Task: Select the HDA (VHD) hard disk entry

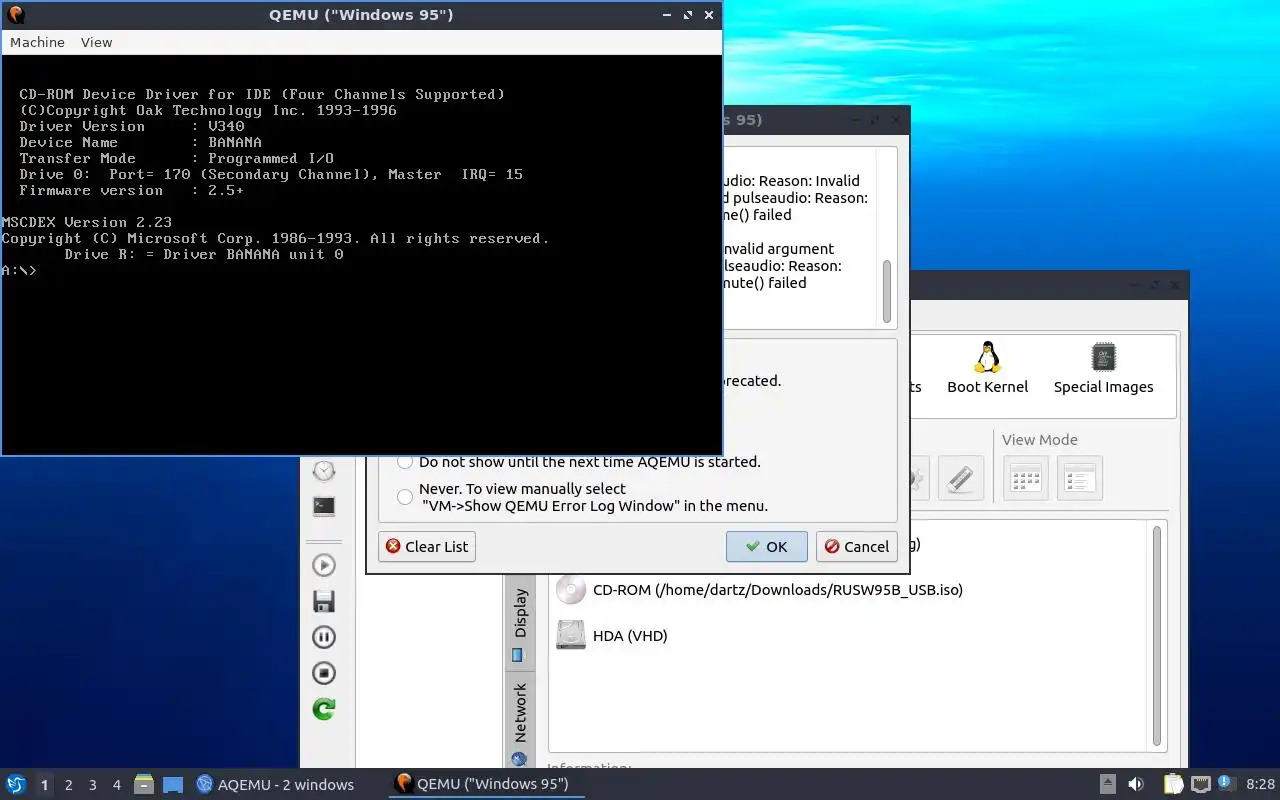Action: [612, 635]
